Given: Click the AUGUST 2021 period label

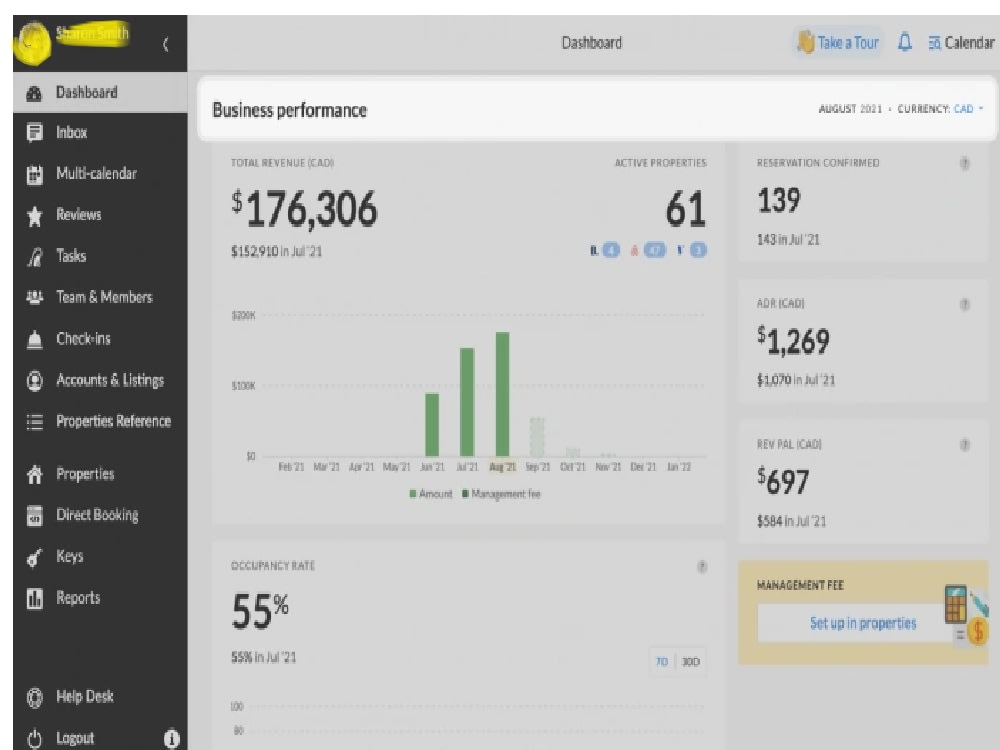Looking at the screenshot, I should point(850,109).
